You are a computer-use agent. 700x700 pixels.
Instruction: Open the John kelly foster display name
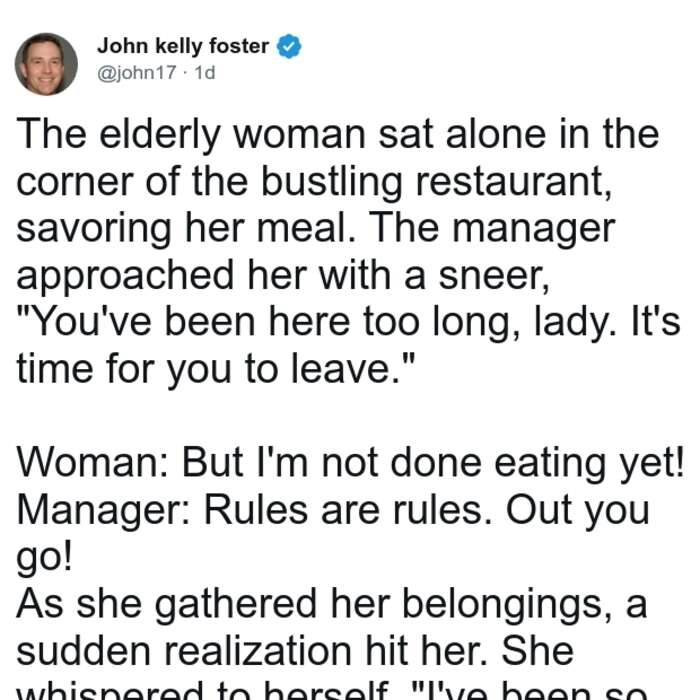coord(183,46)
